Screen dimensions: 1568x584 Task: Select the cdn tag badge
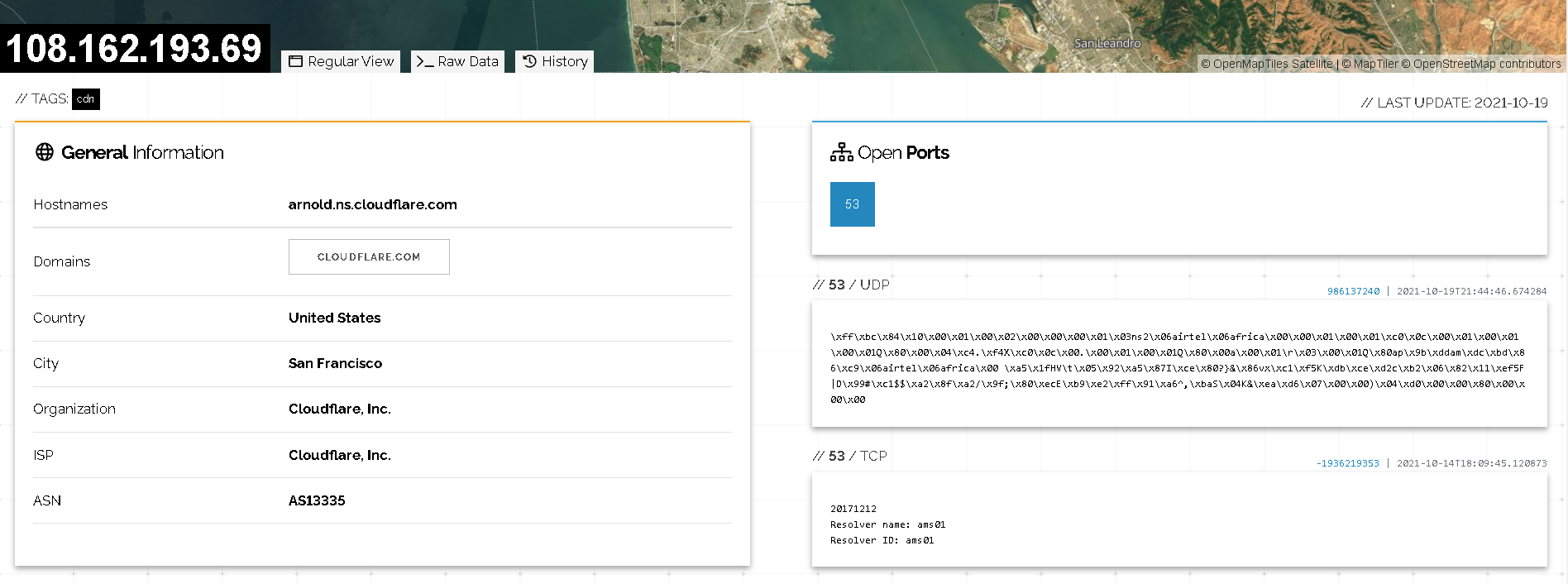pos(85,99)
